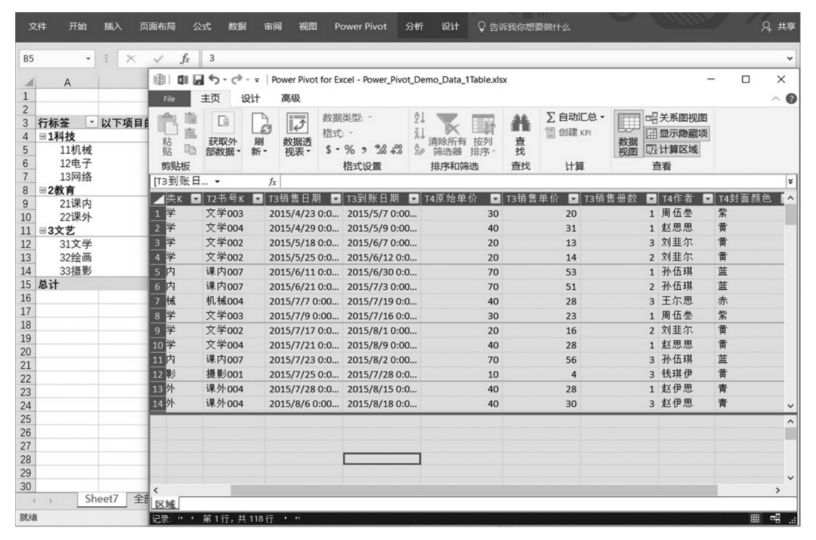816x540 pixels.
Task: Click the 区域 sheet tab in Power Pivot
Action: coord(165,504)
